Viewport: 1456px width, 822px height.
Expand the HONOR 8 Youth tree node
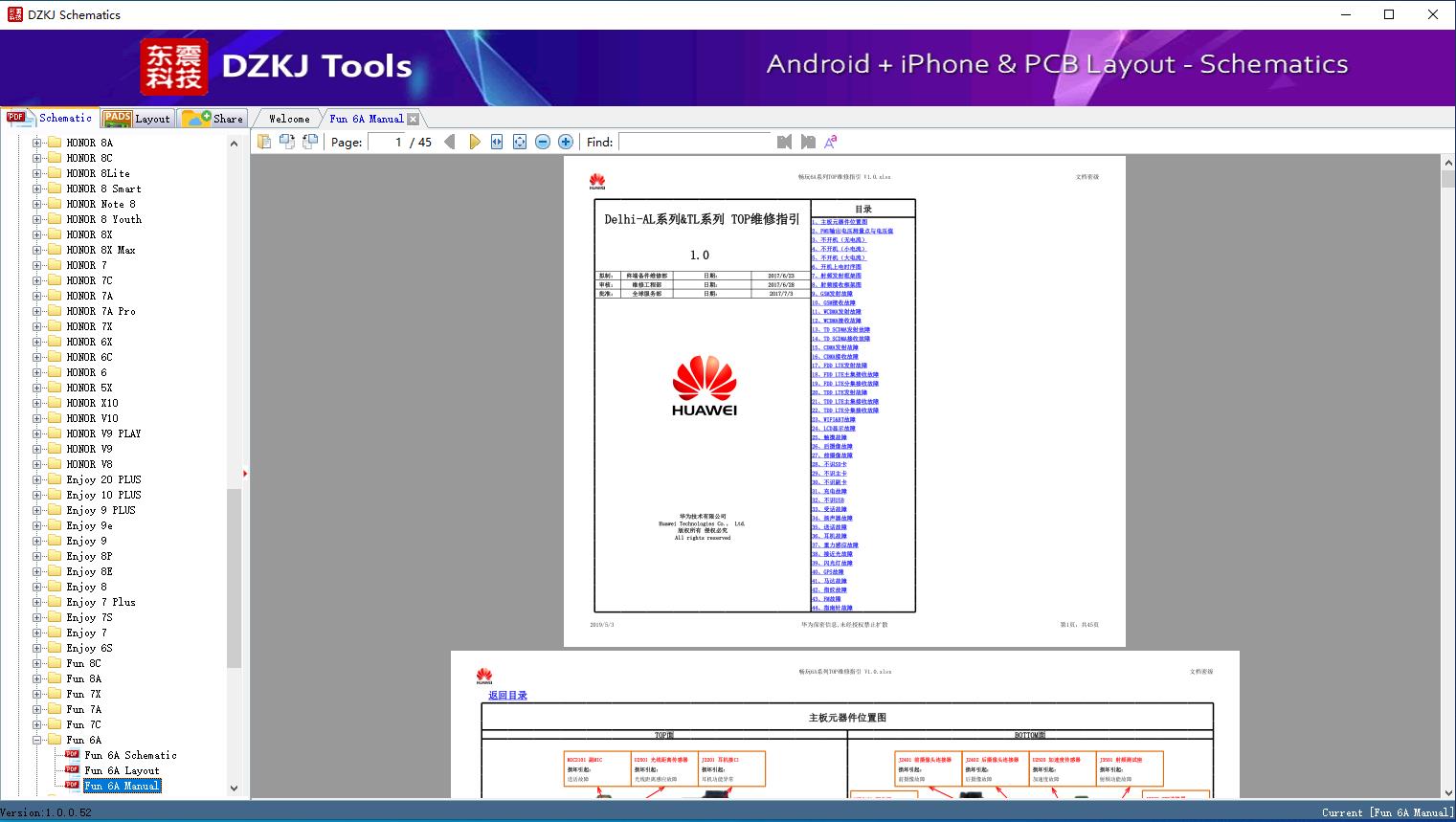click(x=36, y=219)
